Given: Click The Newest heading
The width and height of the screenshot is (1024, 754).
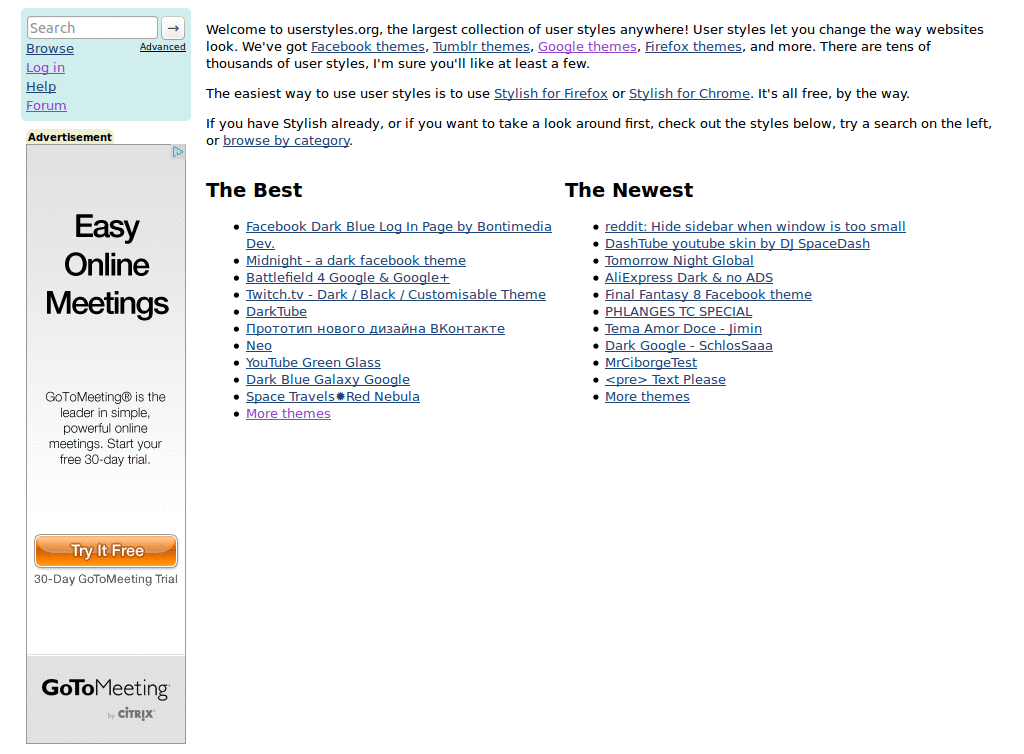Looking at the screenshot, I should coord(629,190).
